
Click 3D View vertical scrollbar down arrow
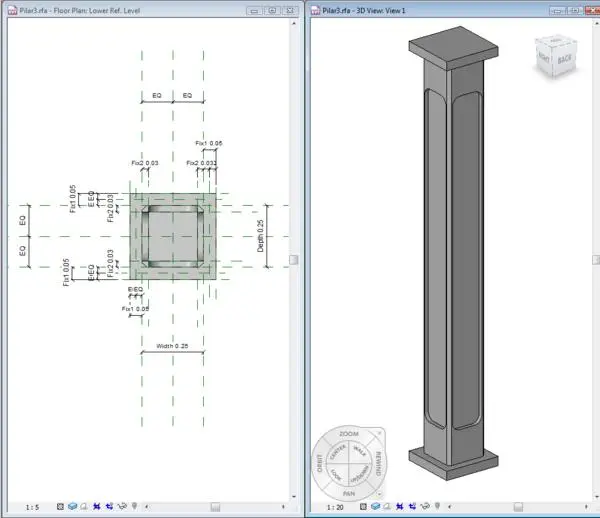point(597,497)
